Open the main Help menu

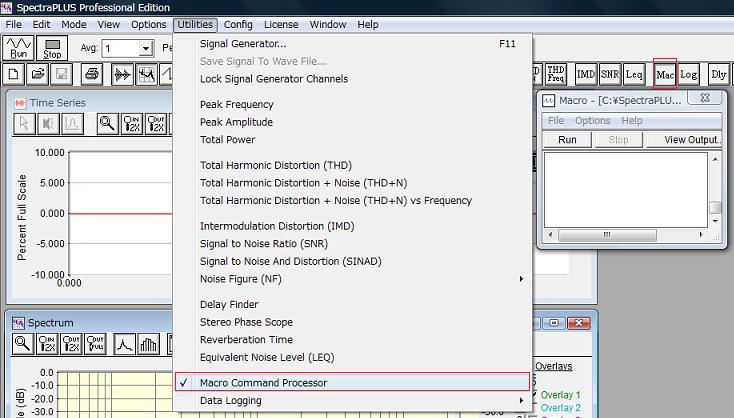(x=368, y=24)
